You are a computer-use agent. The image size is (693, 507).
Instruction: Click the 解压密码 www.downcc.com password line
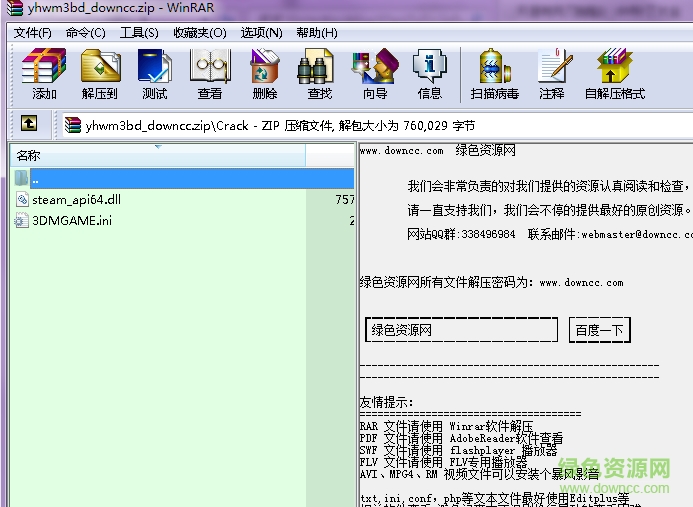pos(491,282)
